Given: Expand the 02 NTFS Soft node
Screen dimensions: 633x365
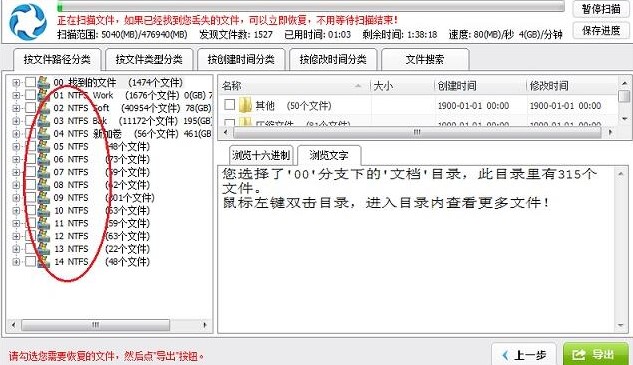Looking at the screenshot, I should [x=16, y=109].
